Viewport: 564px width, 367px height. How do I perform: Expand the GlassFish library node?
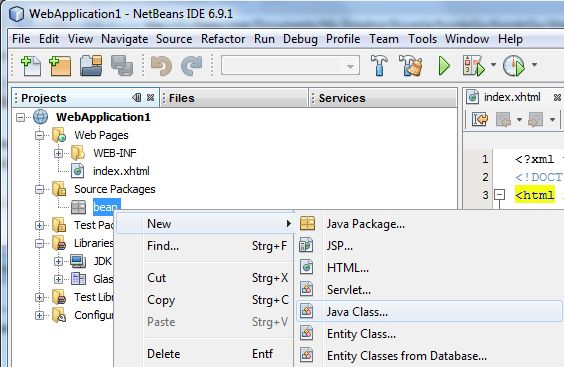(58, 279)
